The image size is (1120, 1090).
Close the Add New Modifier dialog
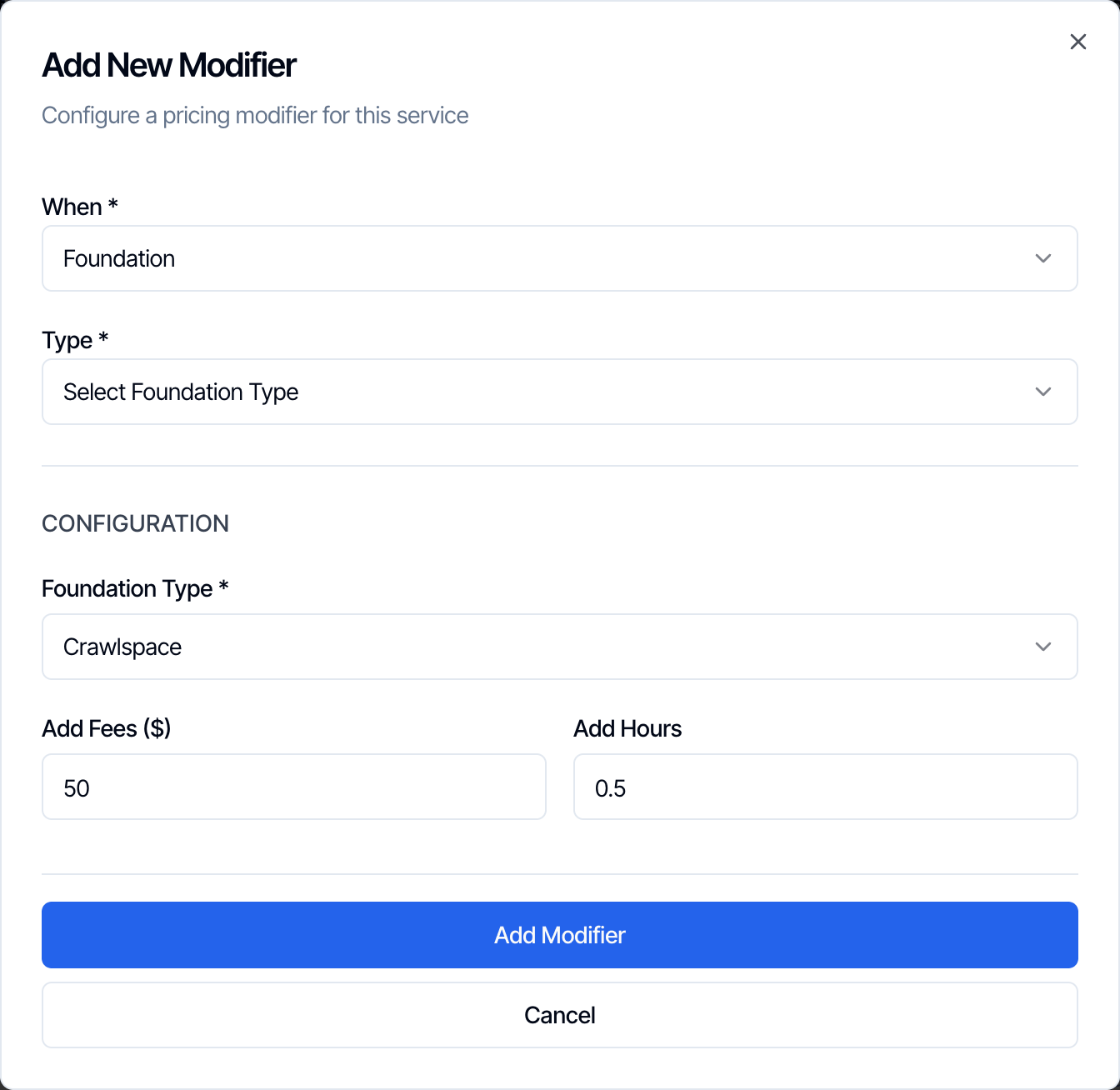[x=1077, y=42]
